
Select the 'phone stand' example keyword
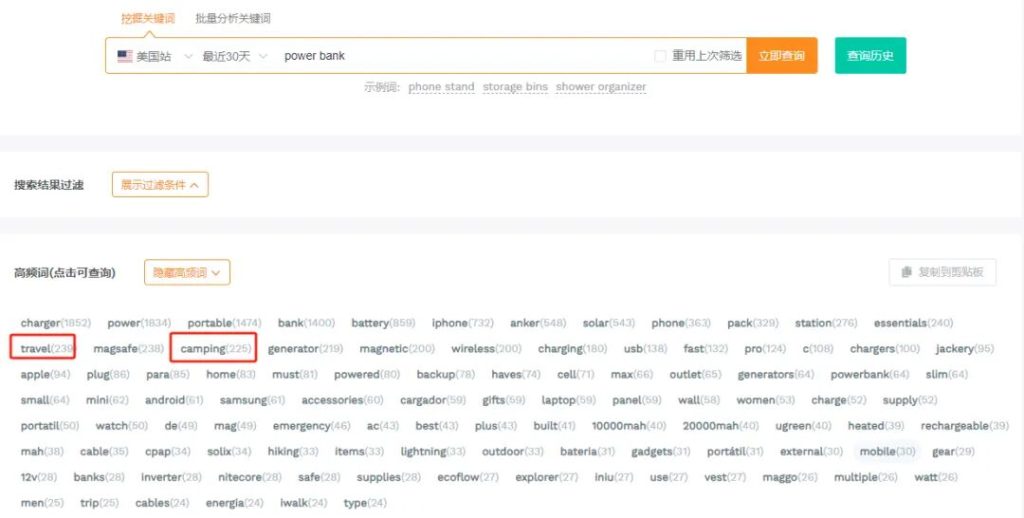pyautogui.click(x=441, y=87)
